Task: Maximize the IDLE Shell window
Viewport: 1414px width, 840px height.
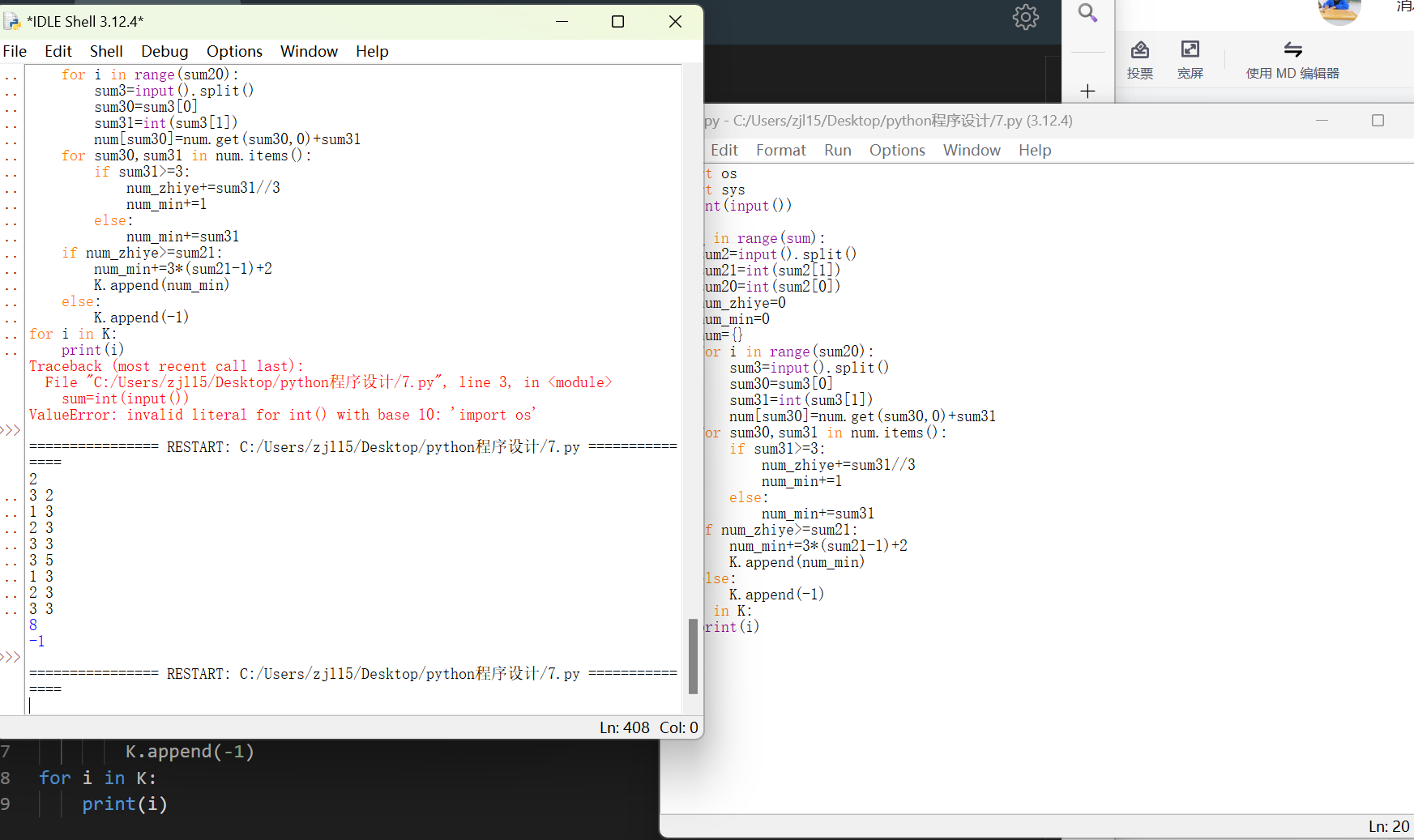Action: [617, 22]
